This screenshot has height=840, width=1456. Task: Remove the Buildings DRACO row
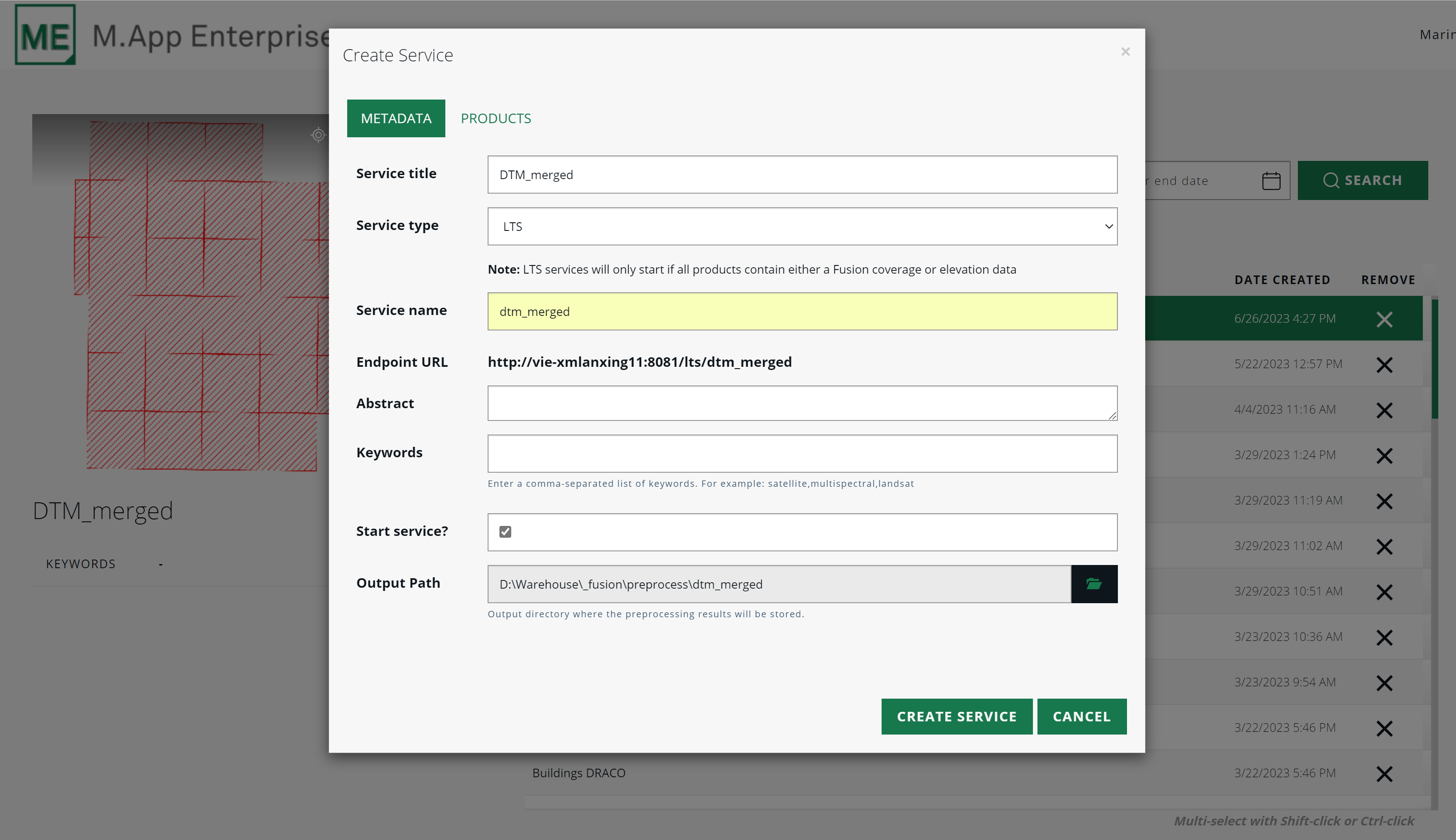[1384, 774]
